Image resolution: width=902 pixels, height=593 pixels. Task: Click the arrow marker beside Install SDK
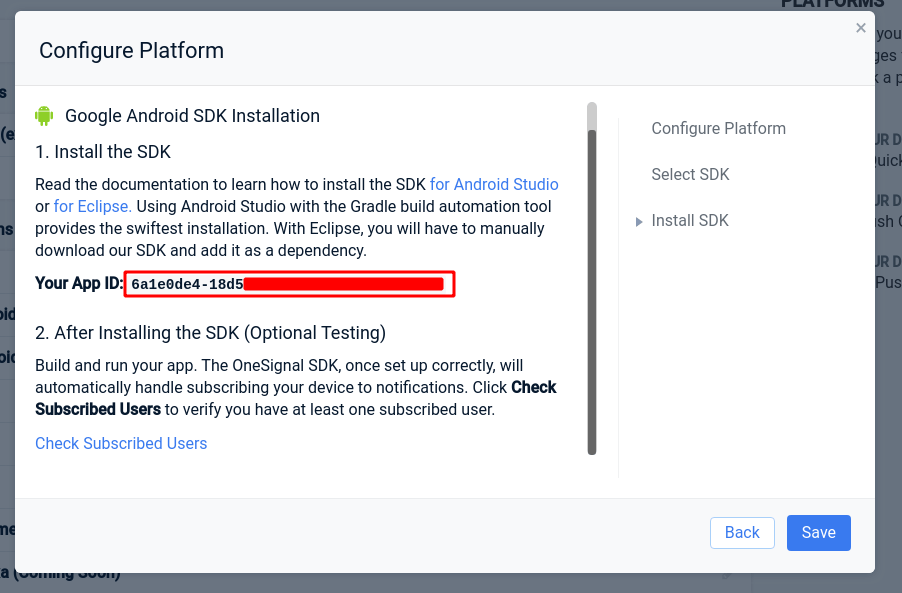click(639, 221)
